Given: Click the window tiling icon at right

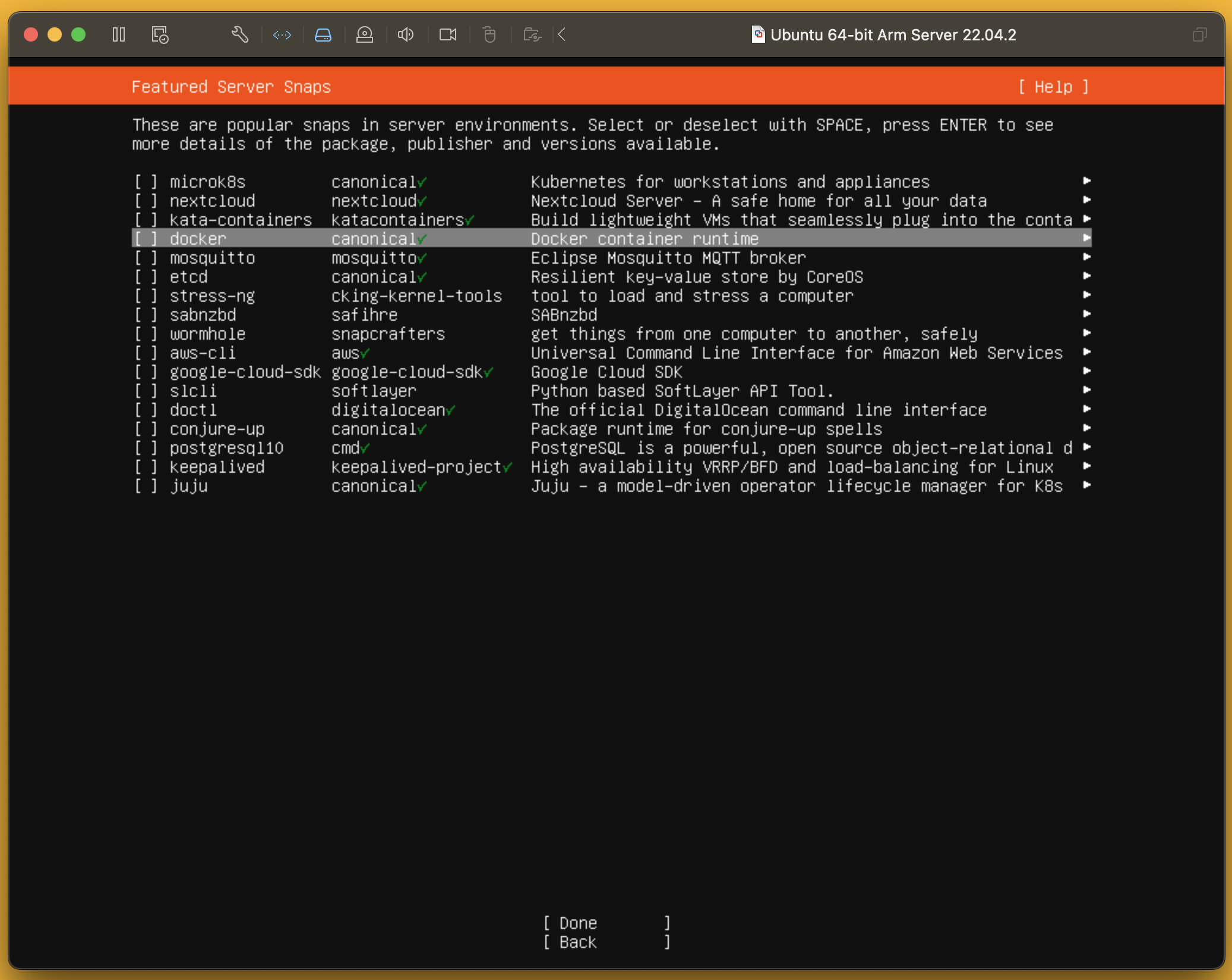Looking at the screenshot, I should 1200,35.
